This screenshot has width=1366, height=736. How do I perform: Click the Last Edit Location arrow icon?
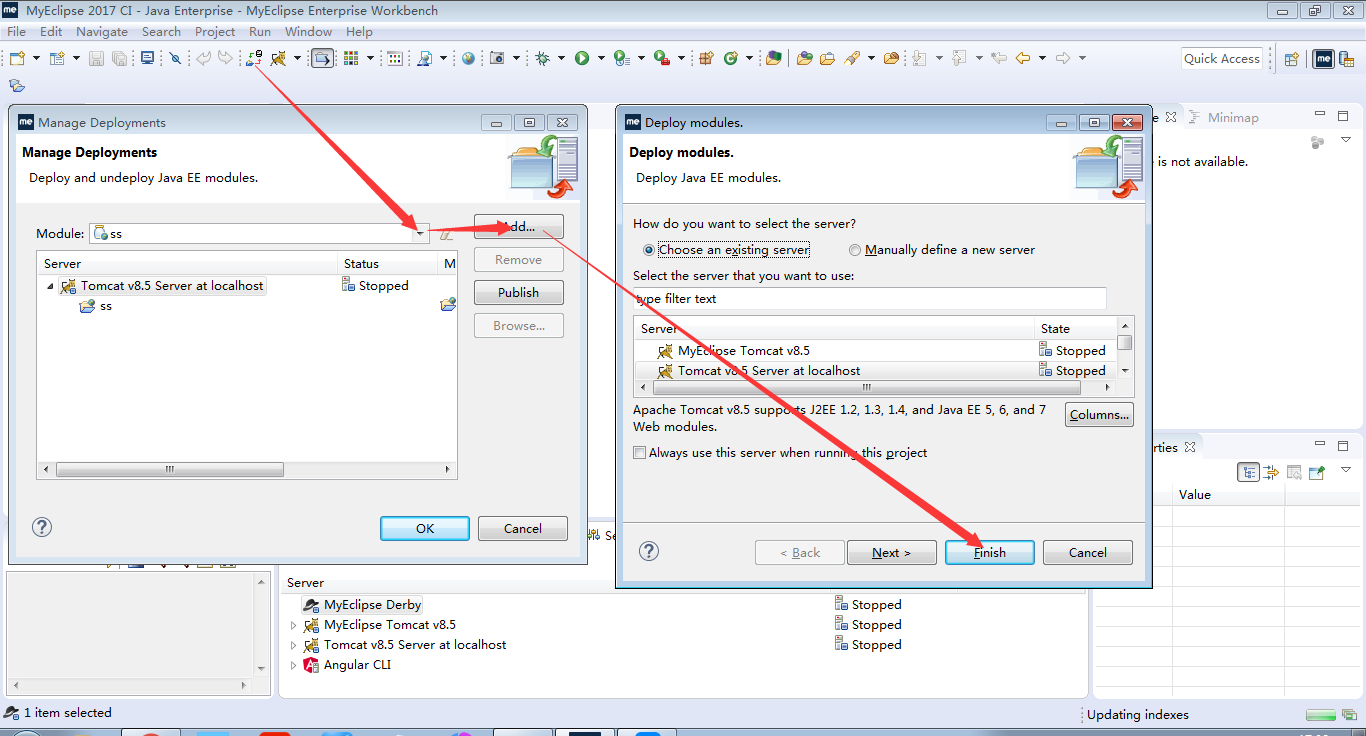point(998,58)
